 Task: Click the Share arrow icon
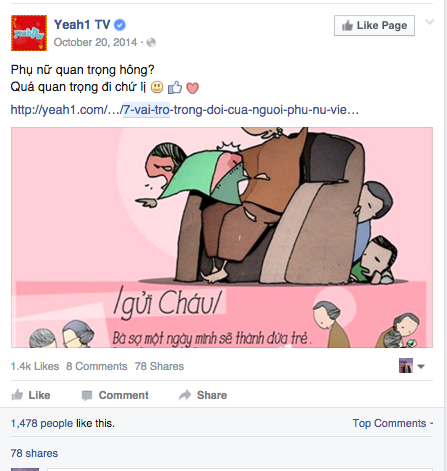pyautogui.click(x=185, y=395)
